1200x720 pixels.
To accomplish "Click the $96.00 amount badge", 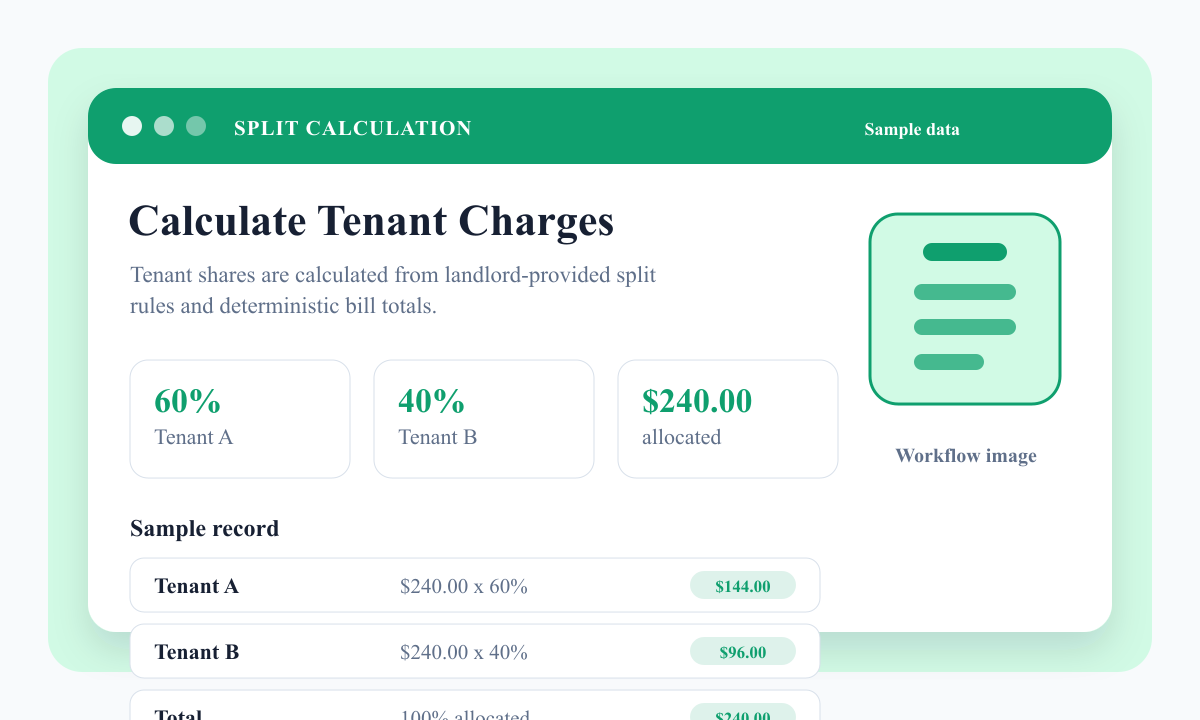I will [x=743, y=652].
